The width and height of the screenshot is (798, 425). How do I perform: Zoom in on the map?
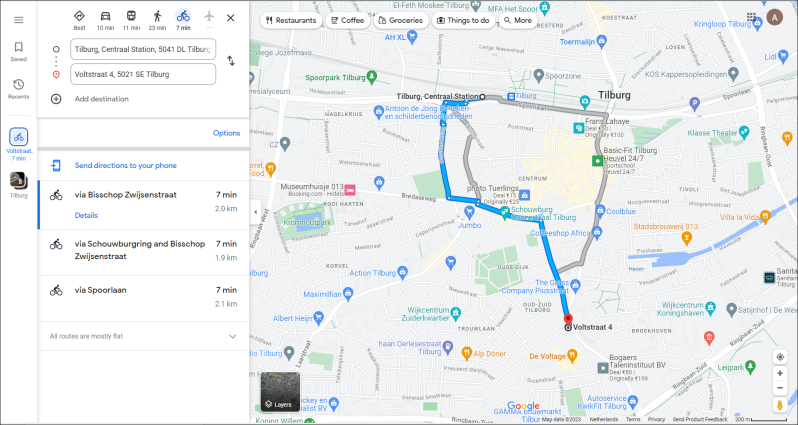click(x=780, y=374)
